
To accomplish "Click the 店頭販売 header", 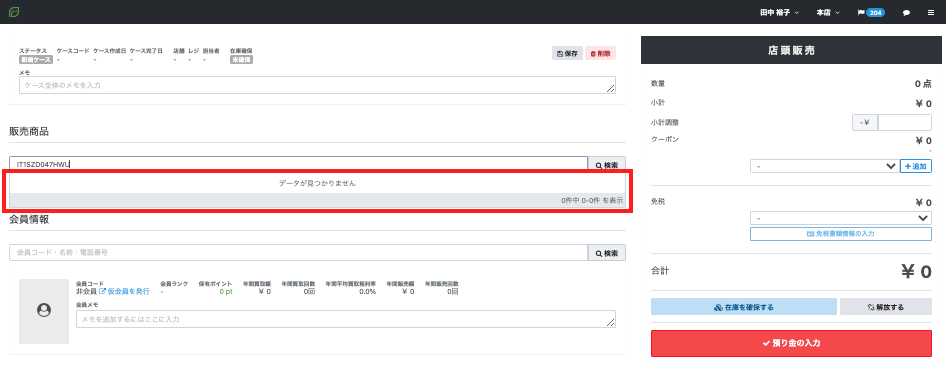I will (791, 50).
